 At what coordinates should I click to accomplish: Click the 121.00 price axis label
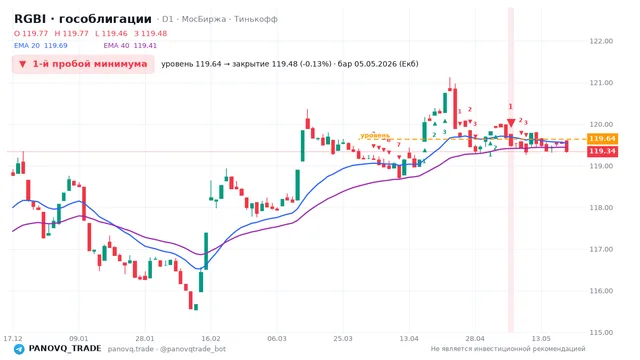coord(601,83)
